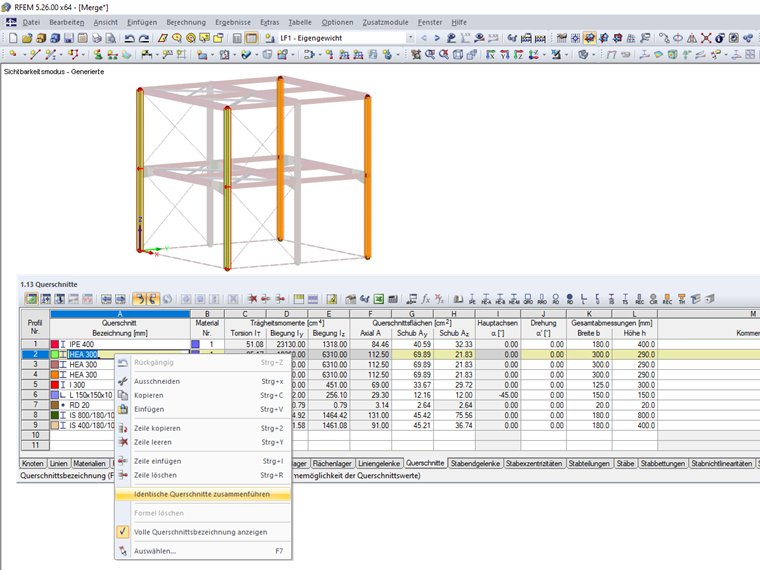This screenshot has height=570, width=760.
Task: Click the delete row red X icon in table toolbar
Action: [252, 299]
